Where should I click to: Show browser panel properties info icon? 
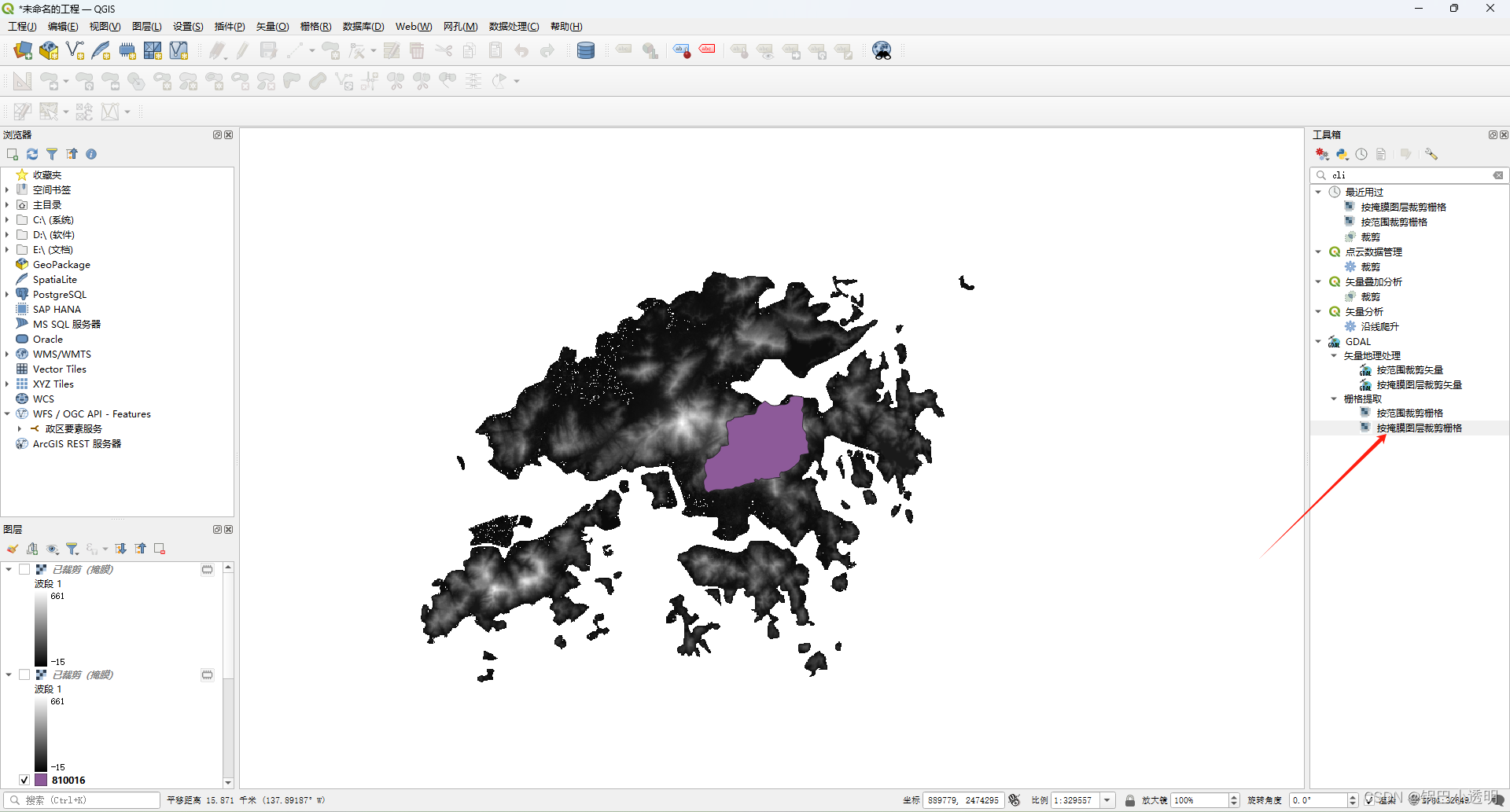click(x=91, y=154)
